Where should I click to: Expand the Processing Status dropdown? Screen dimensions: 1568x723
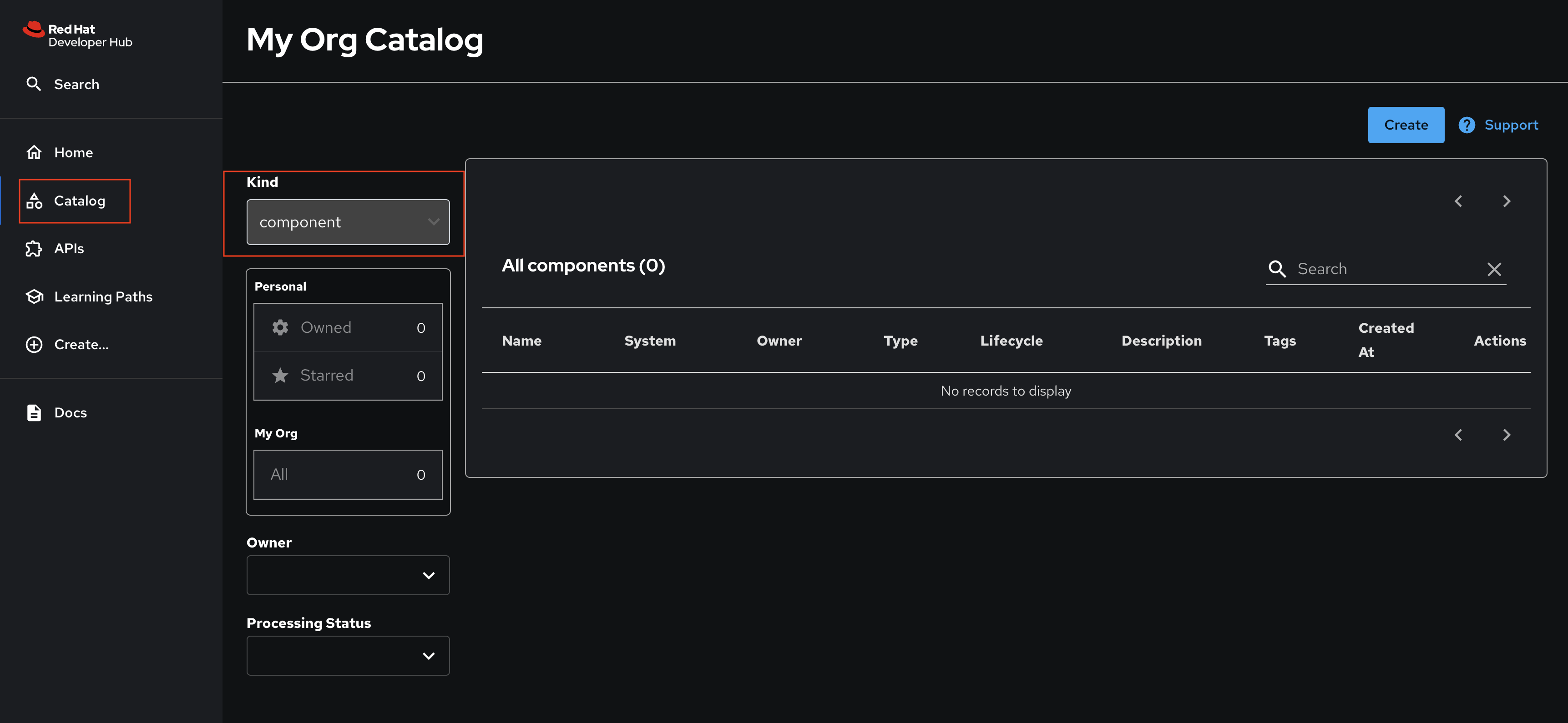(x=347, y=655)
